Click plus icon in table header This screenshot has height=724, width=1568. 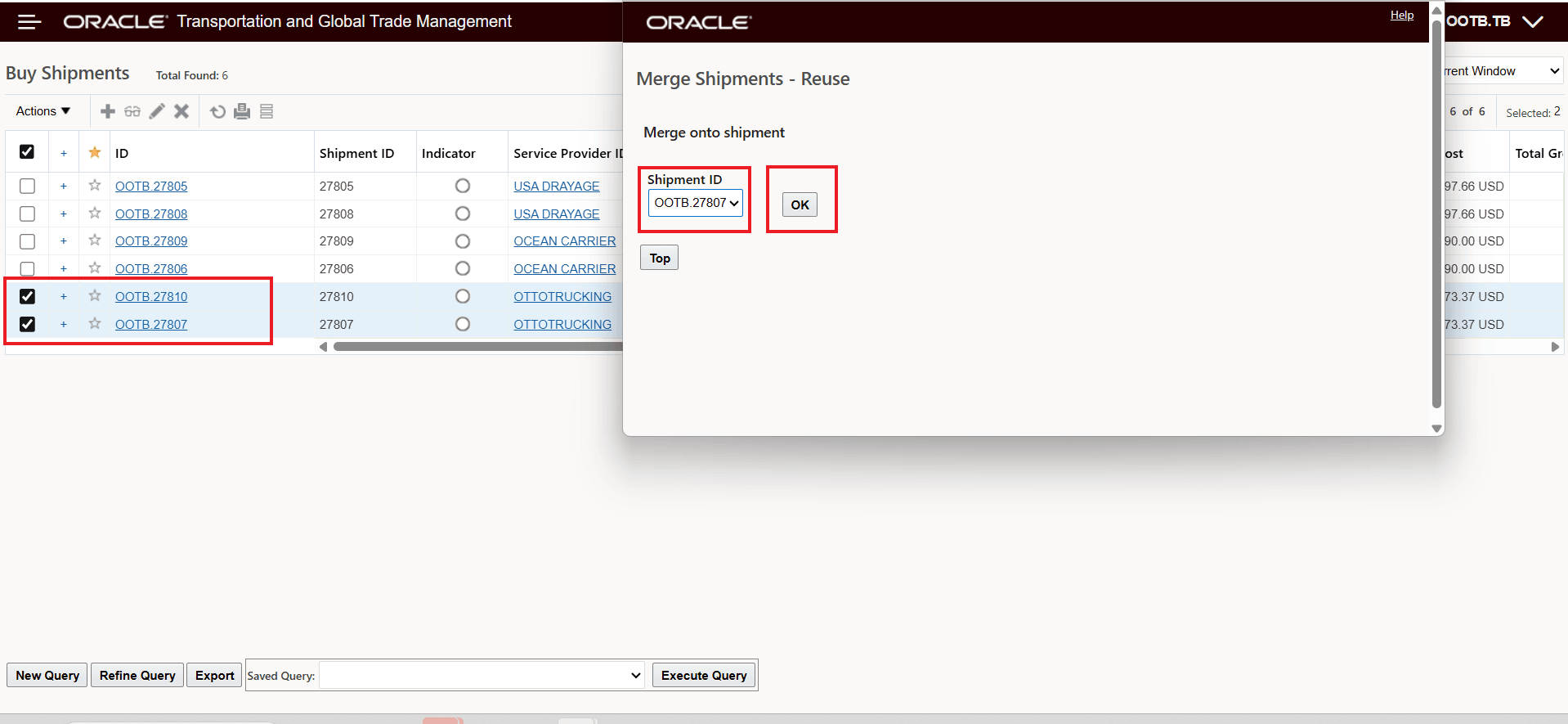(x=64, y=153)
